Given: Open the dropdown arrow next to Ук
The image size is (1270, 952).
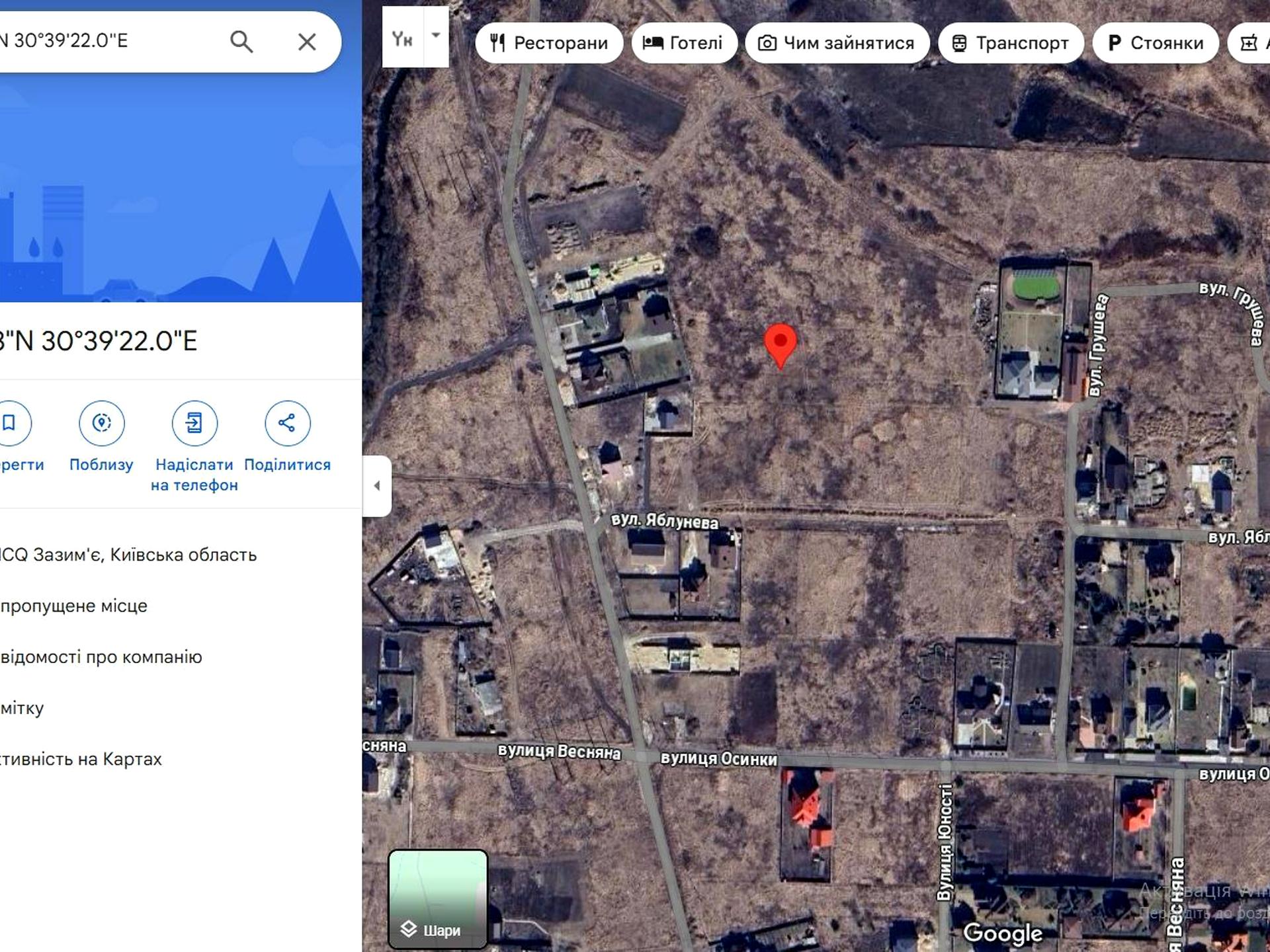Looking at the screenshot, I should click(x=436, y=36).
